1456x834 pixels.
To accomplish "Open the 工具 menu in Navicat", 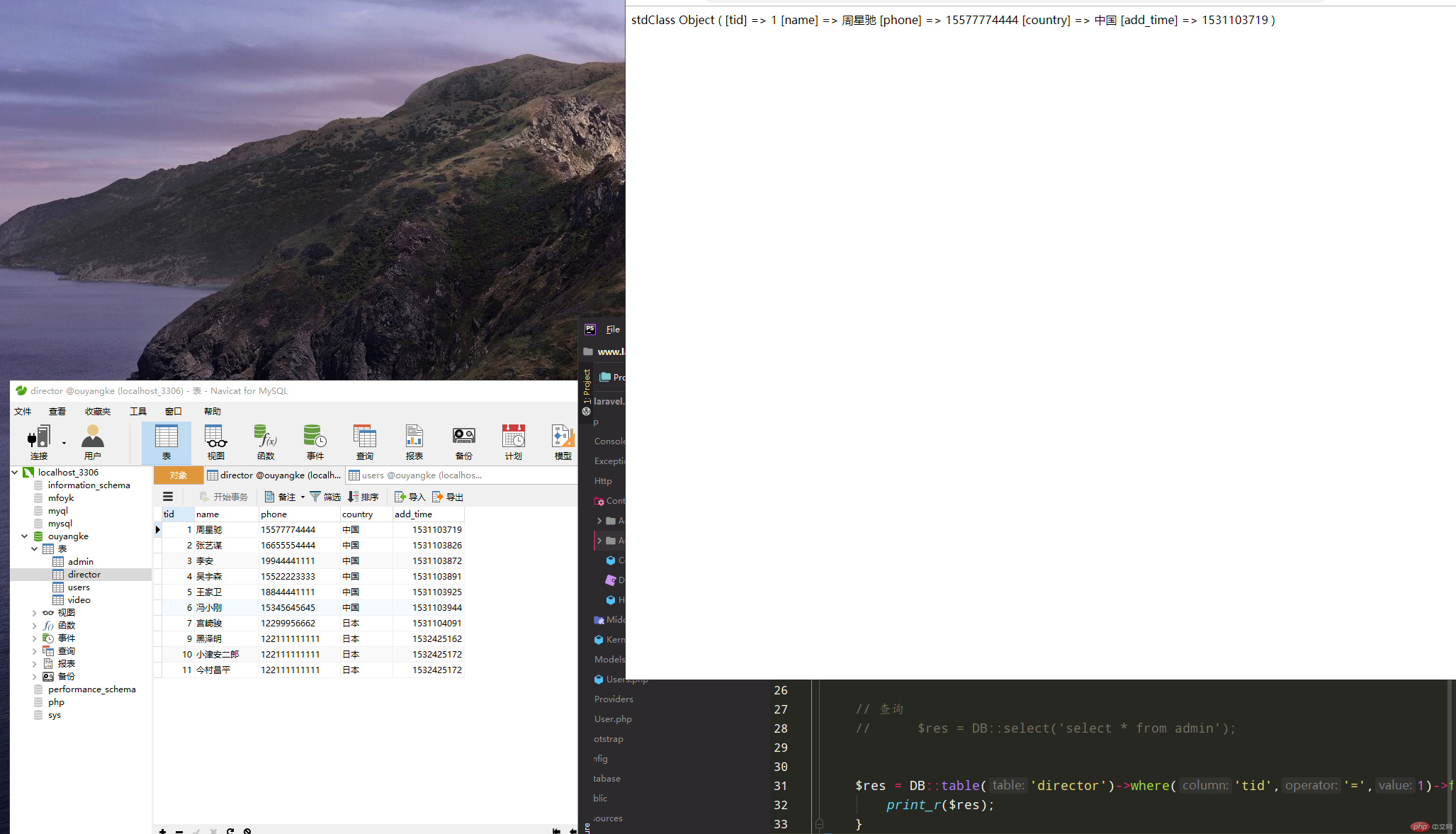I will 138,411.
